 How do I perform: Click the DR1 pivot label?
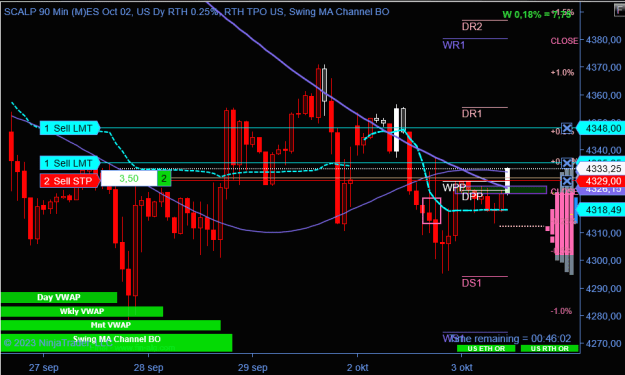(472, 114)
